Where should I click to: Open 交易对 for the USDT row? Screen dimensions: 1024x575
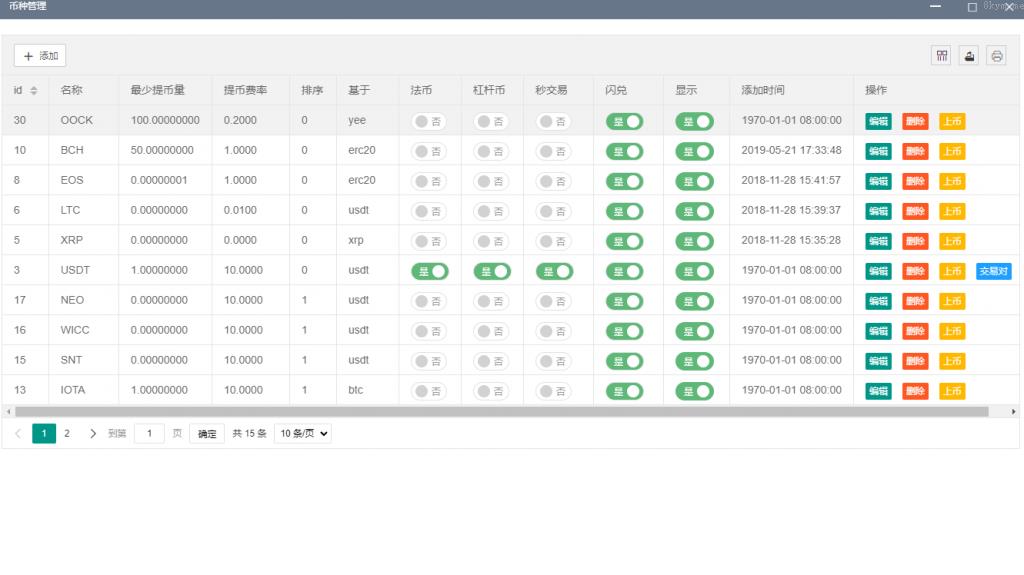pos(993,271)
